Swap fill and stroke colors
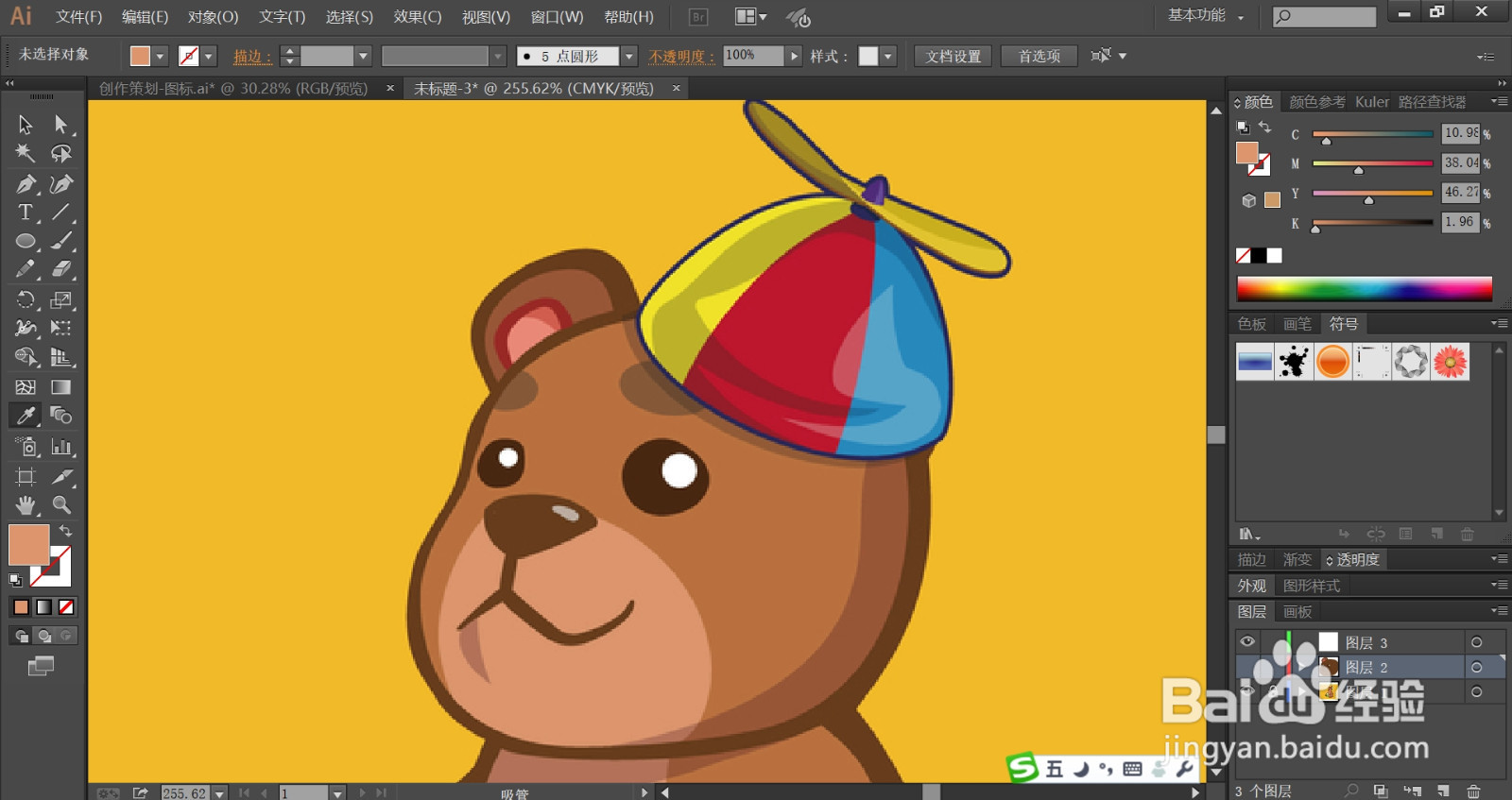The height and width of the screenshot is (800, 1512). click(x=65, y=531)
